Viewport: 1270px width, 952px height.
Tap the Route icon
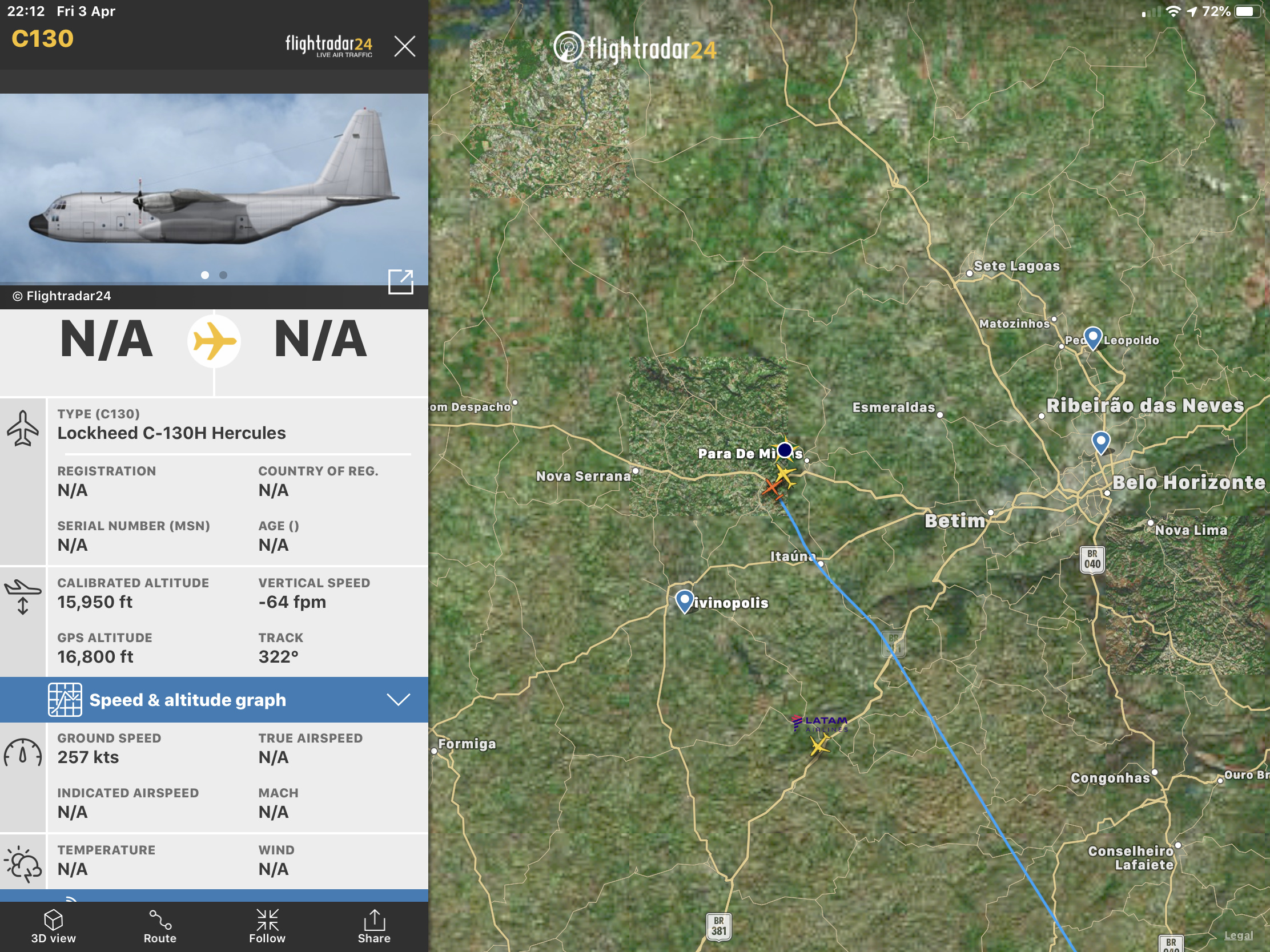[x=160, y=926]
